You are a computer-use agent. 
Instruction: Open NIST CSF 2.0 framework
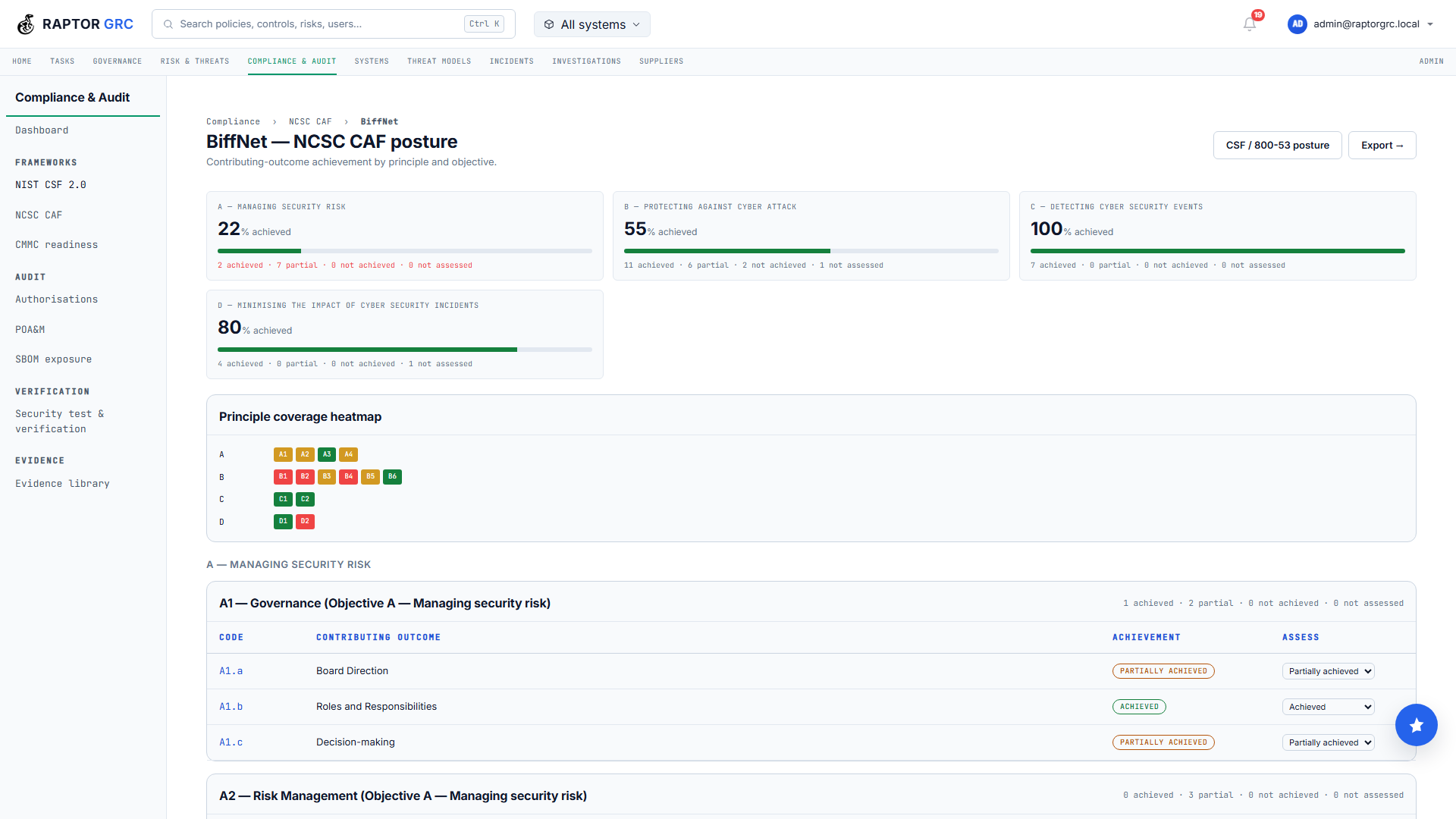(51, 185)
